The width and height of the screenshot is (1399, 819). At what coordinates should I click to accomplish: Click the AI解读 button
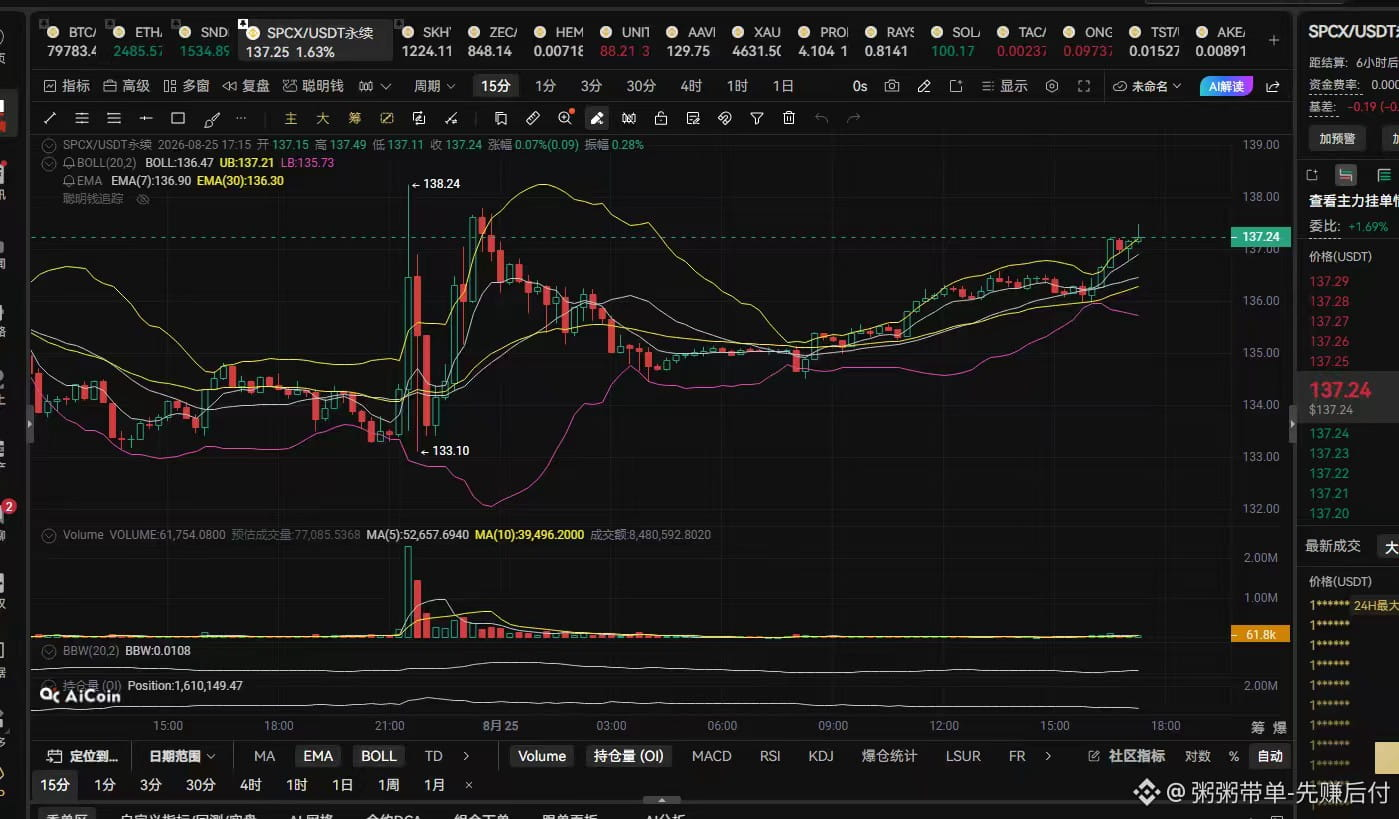coord(1226,86)
